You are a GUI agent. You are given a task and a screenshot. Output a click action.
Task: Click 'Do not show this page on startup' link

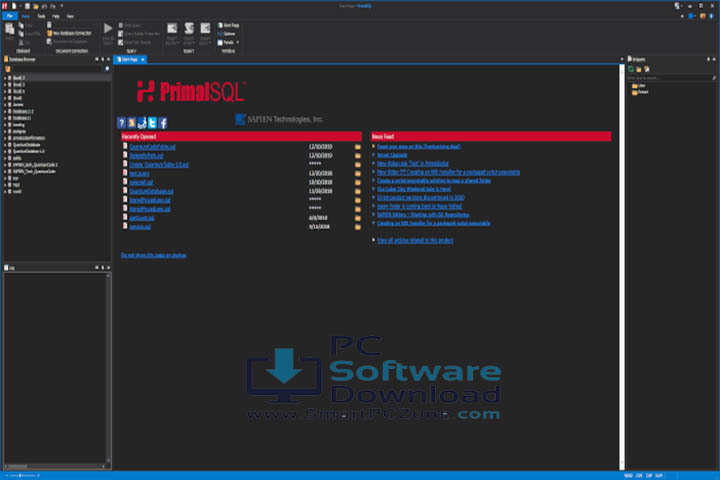point(153,255)
